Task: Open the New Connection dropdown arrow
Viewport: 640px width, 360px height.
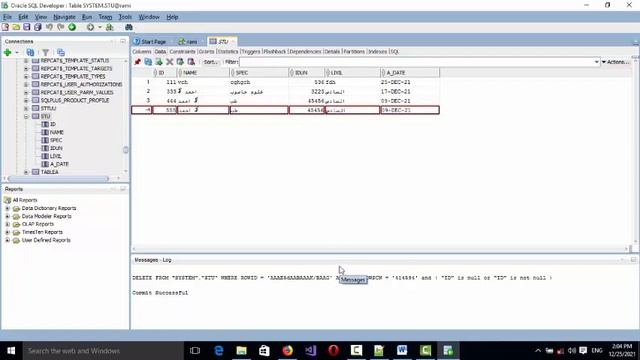Action: tap(17, 53)
